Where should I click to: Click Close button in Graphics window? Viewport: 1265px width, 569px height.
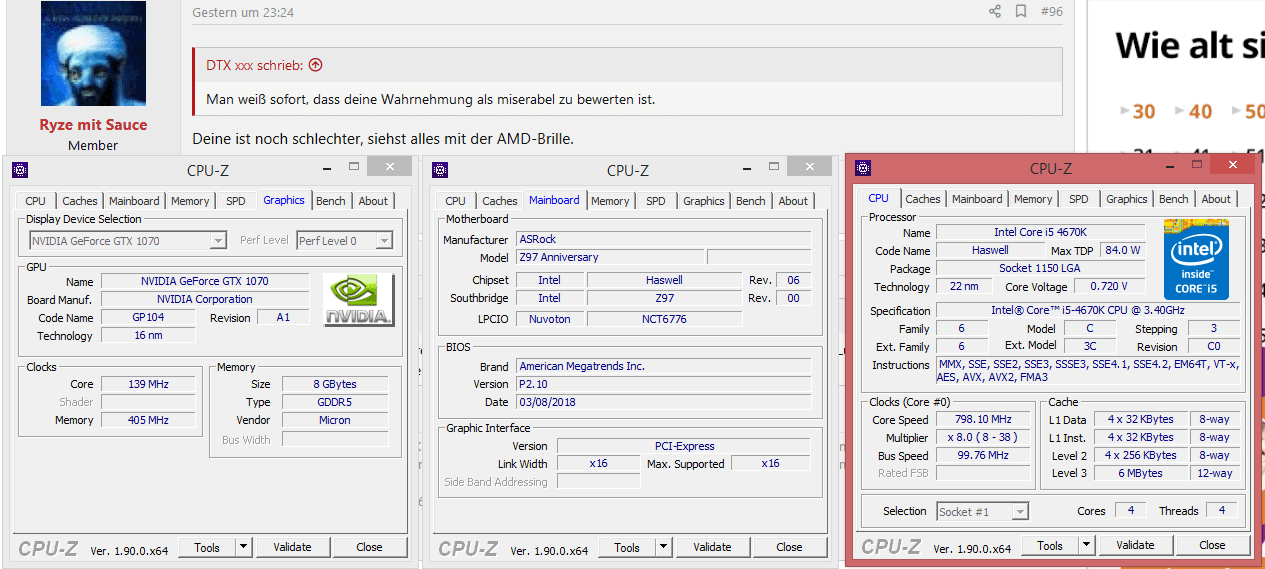pos(369,547)
